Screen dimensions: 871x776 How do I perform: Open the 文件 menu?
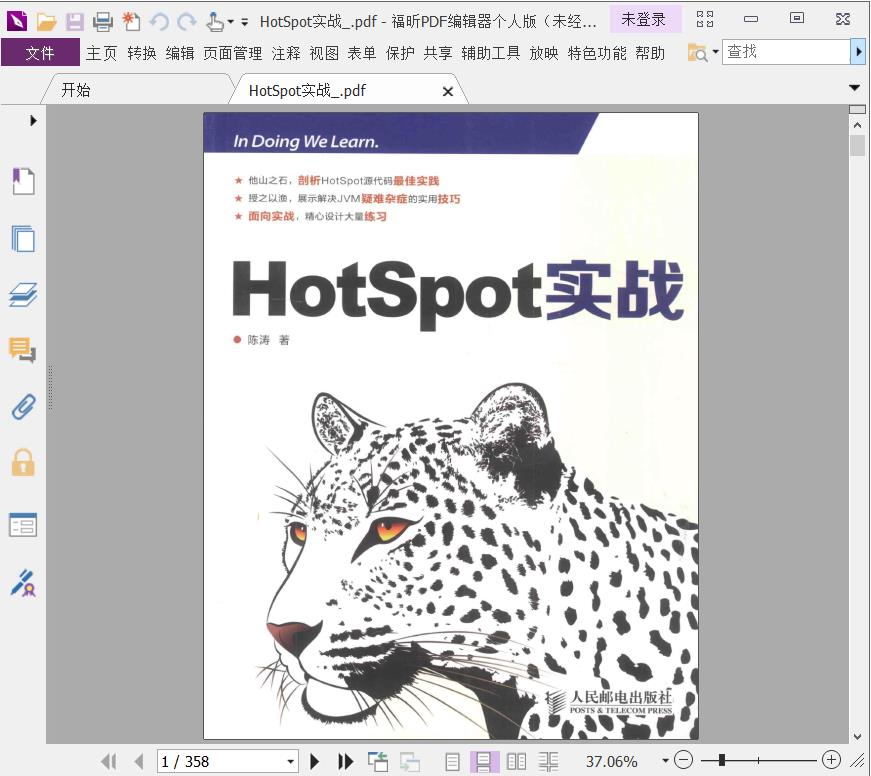(x=40, y=53)
